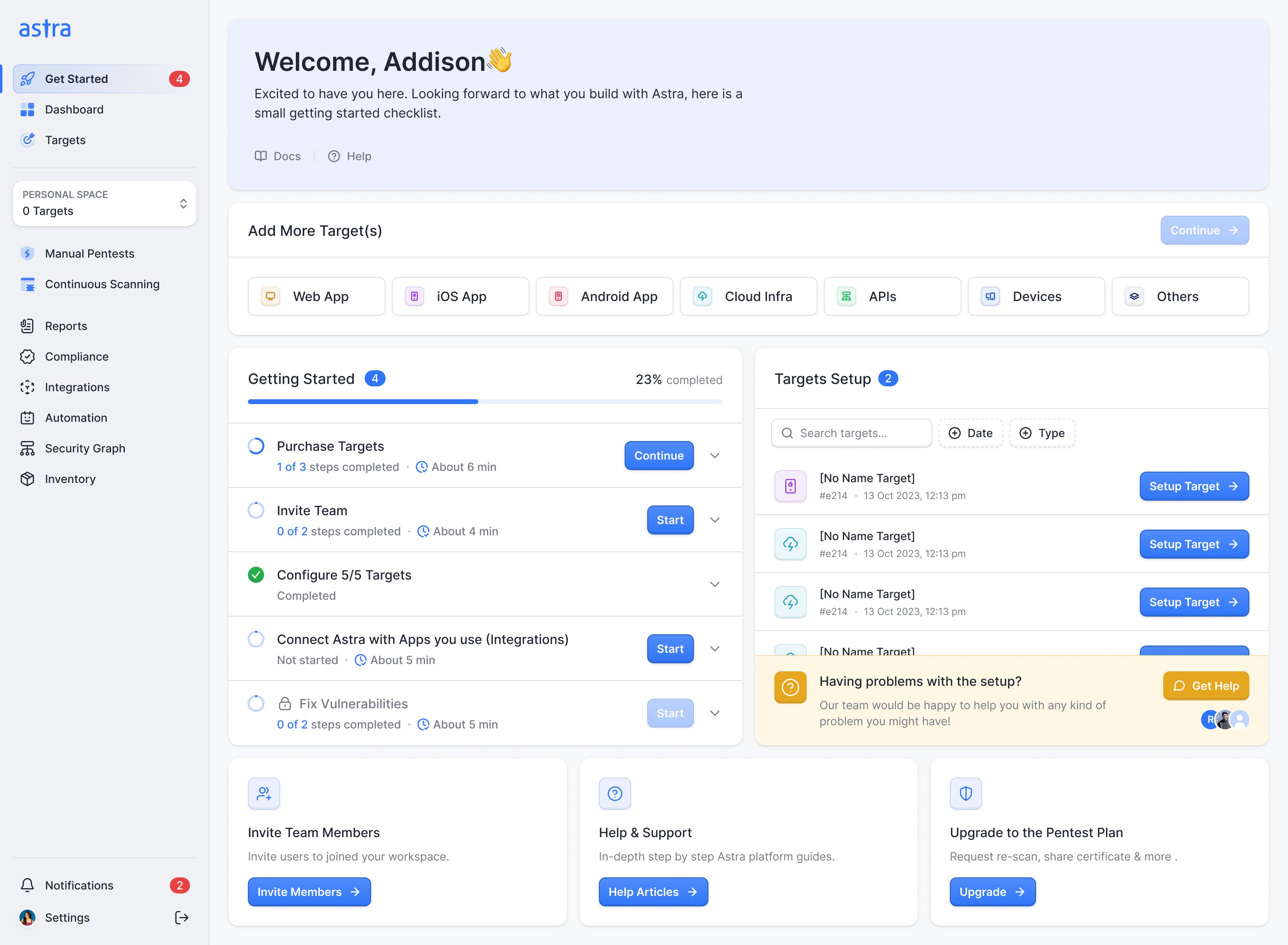Click the Get Help button
The width and height of the screenshot is (1288, 945).
(x=1205, y=686)
